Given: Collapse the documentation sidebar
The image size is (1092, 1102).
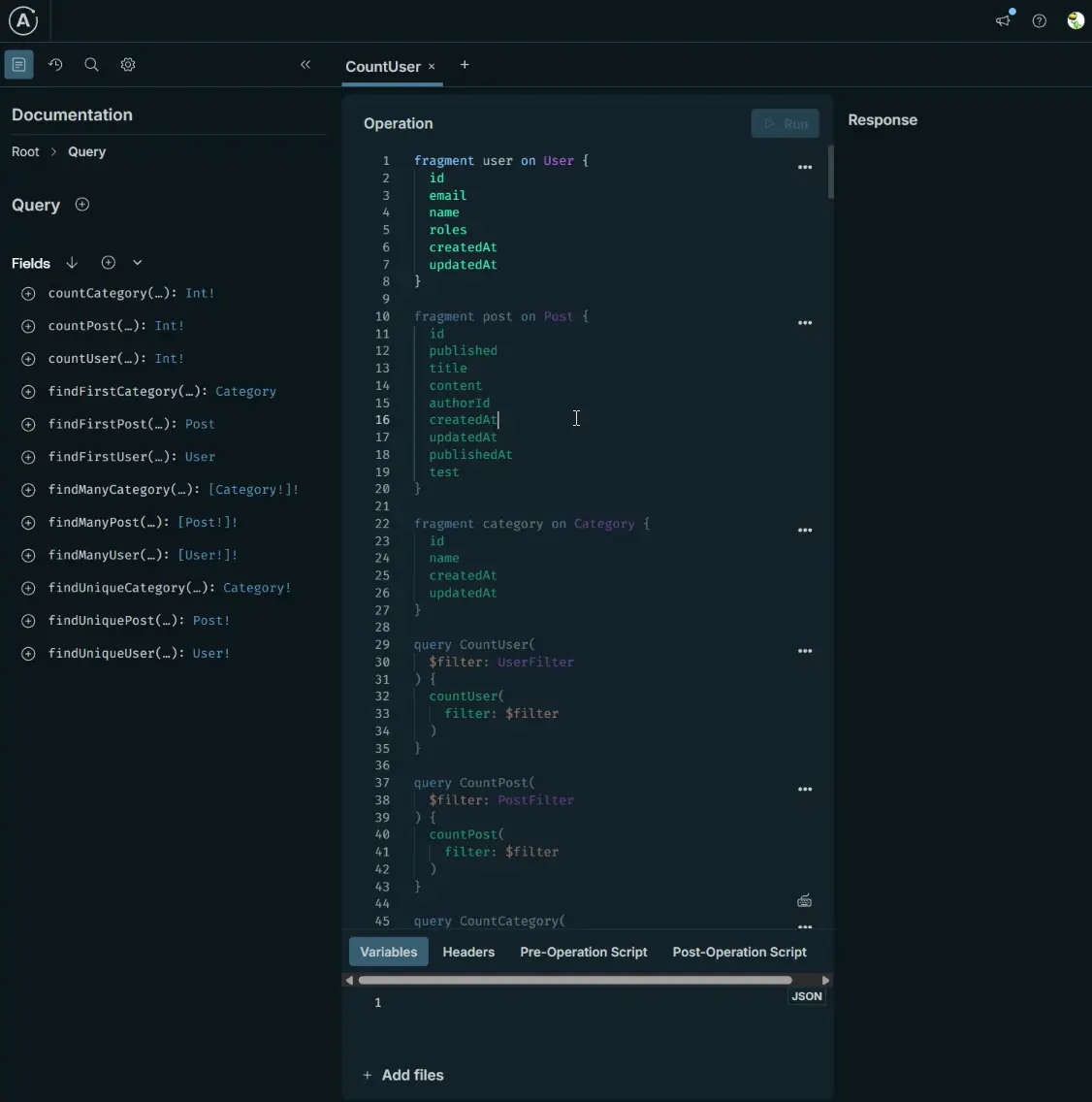Looking at the screenshot, I should [x=305, y=65].
